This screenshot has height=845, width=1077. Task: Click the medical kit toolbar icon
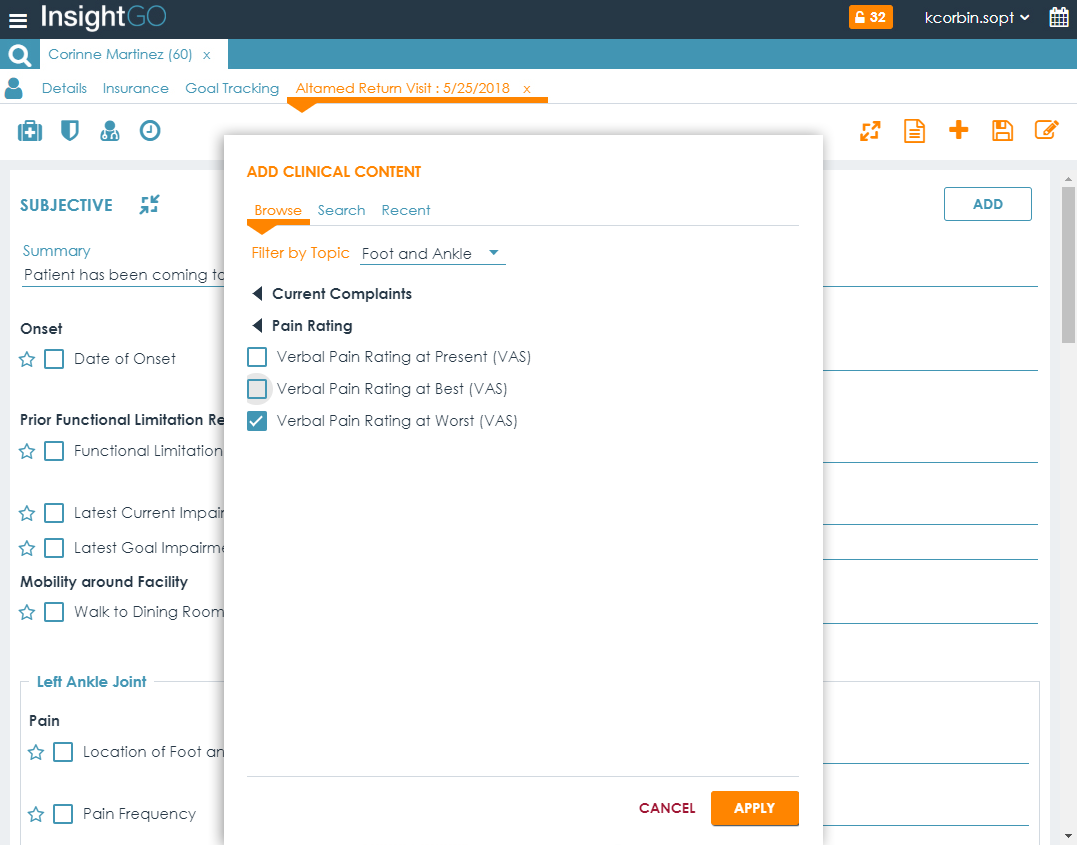[30, 131]
